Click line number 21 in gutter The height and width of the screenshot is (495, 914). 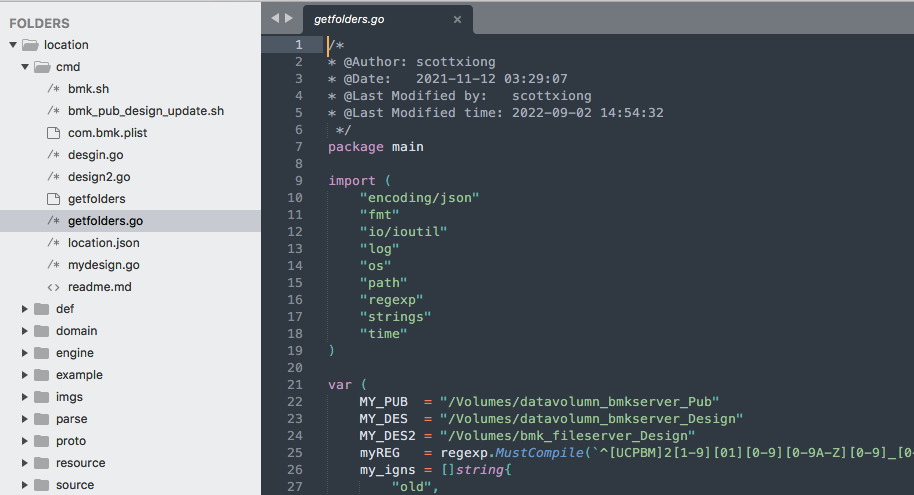[295, 385]
